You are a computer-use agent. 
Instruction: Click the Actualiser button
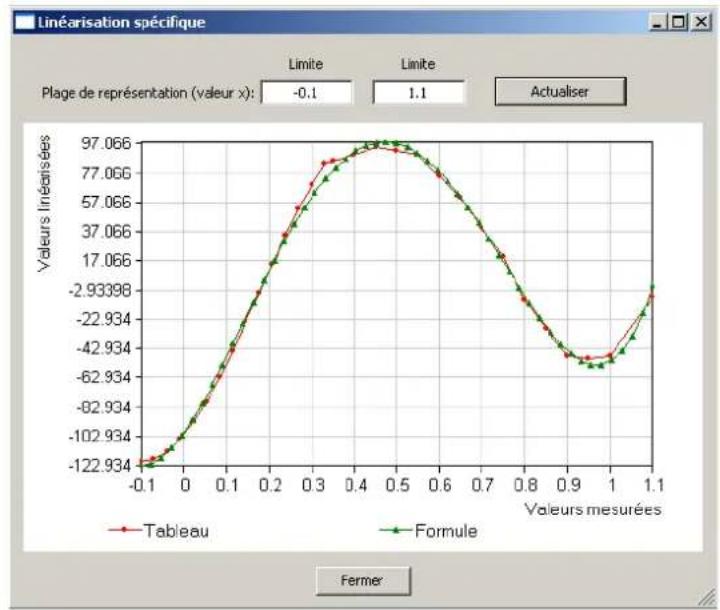[x=560, y=92]
